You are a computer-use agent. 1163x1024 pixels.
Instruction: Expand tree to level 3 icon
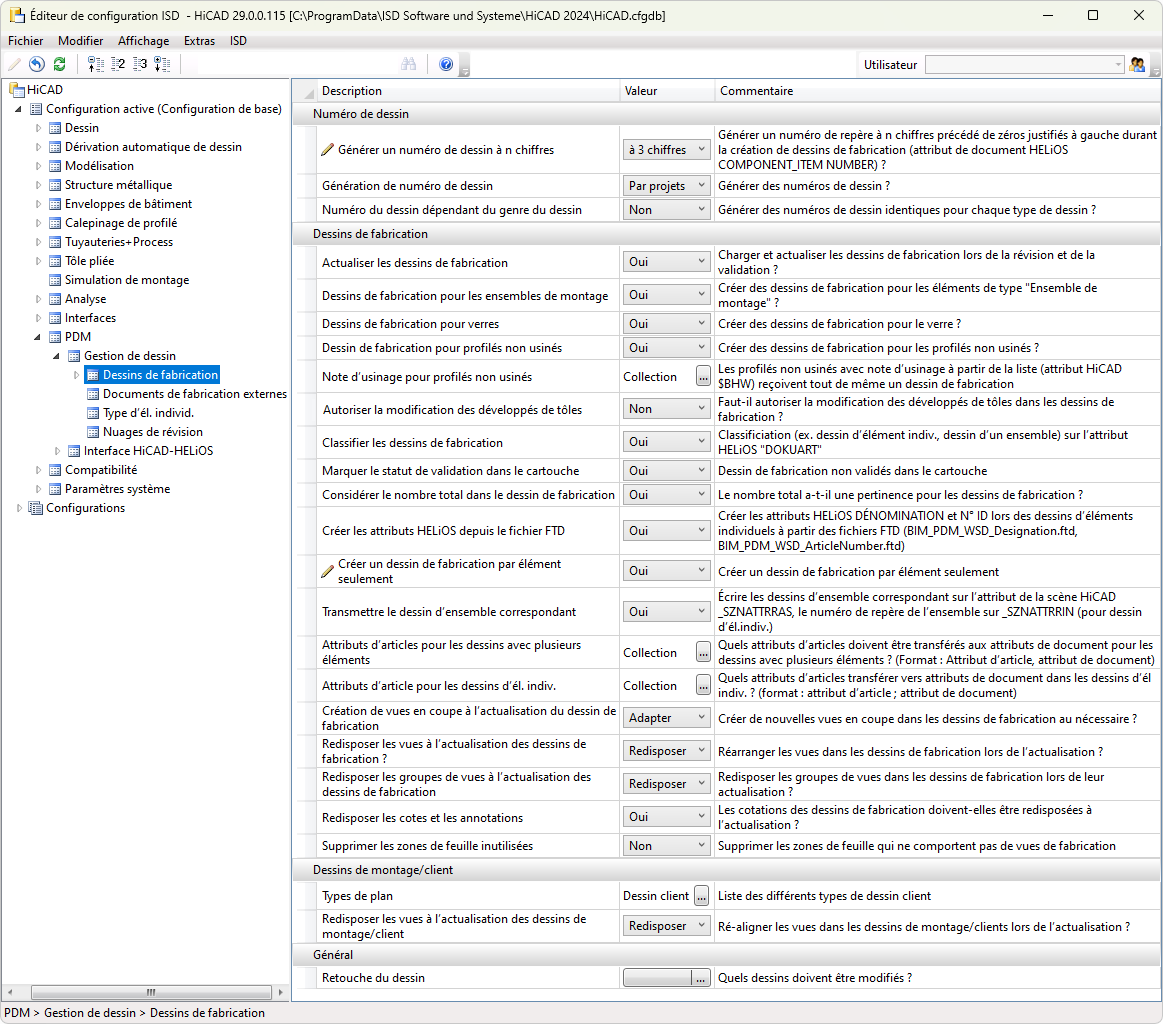(140, 64)
